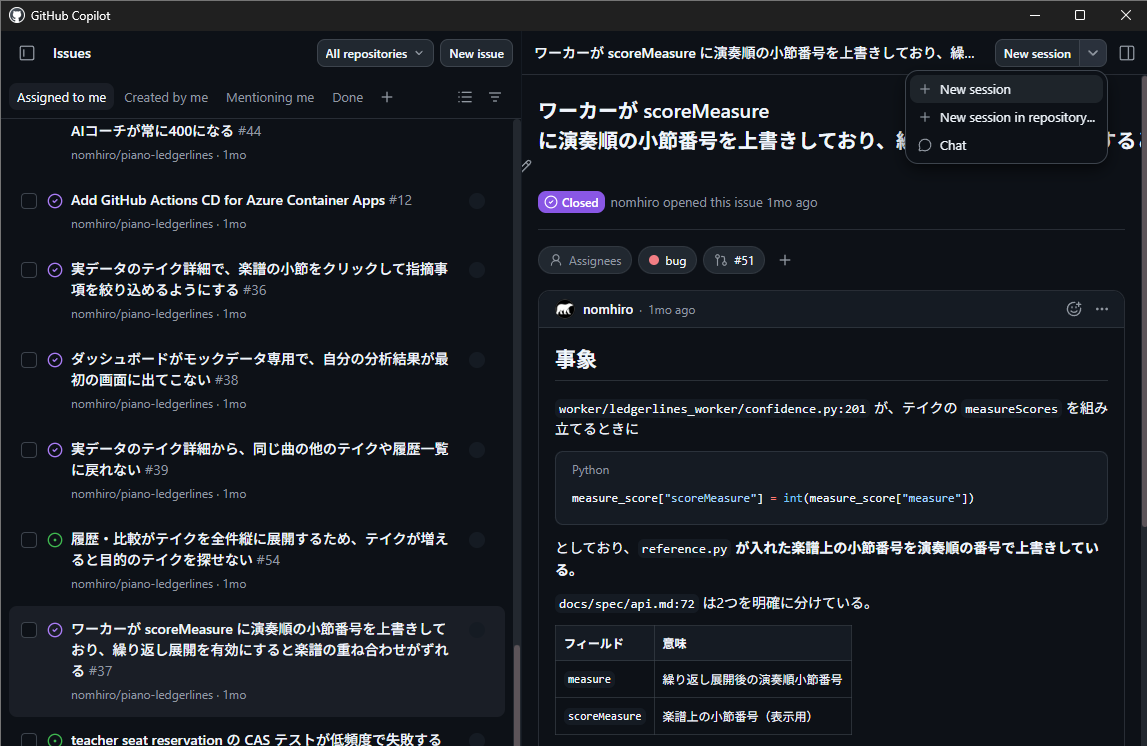Switch to Mentioning me tab

[x=270, y=97]
